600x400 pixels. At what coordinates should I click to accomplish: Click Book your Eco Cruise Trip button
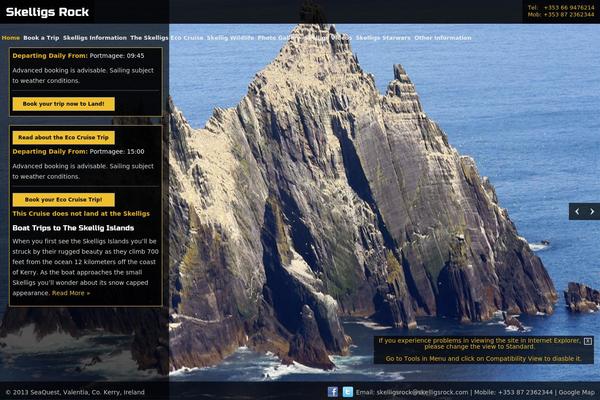[64, 199]
